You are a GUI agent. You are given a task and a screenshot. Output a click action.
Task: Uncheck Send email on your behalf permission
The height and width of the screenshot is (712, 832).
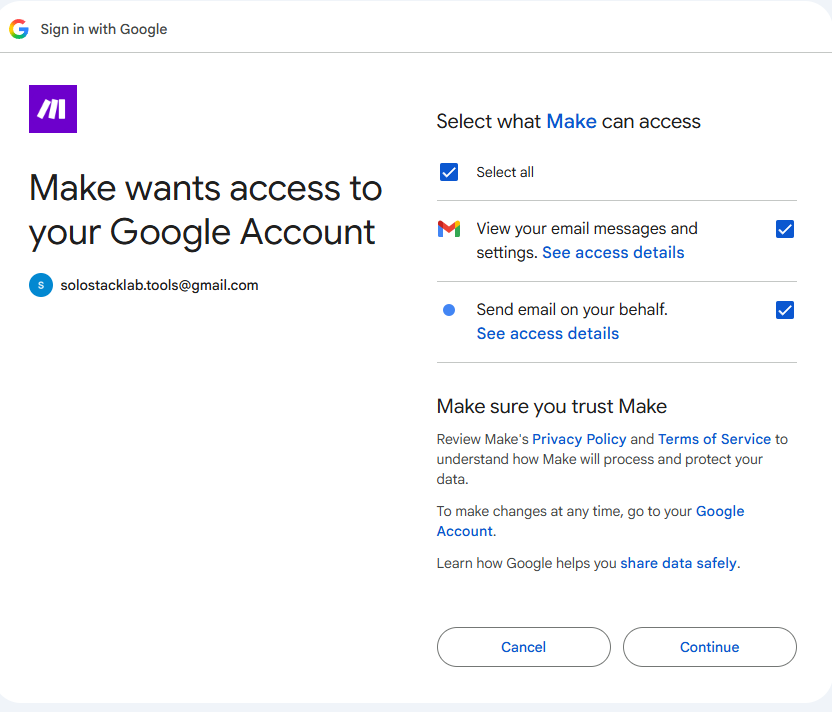click(x=785, y=310)
